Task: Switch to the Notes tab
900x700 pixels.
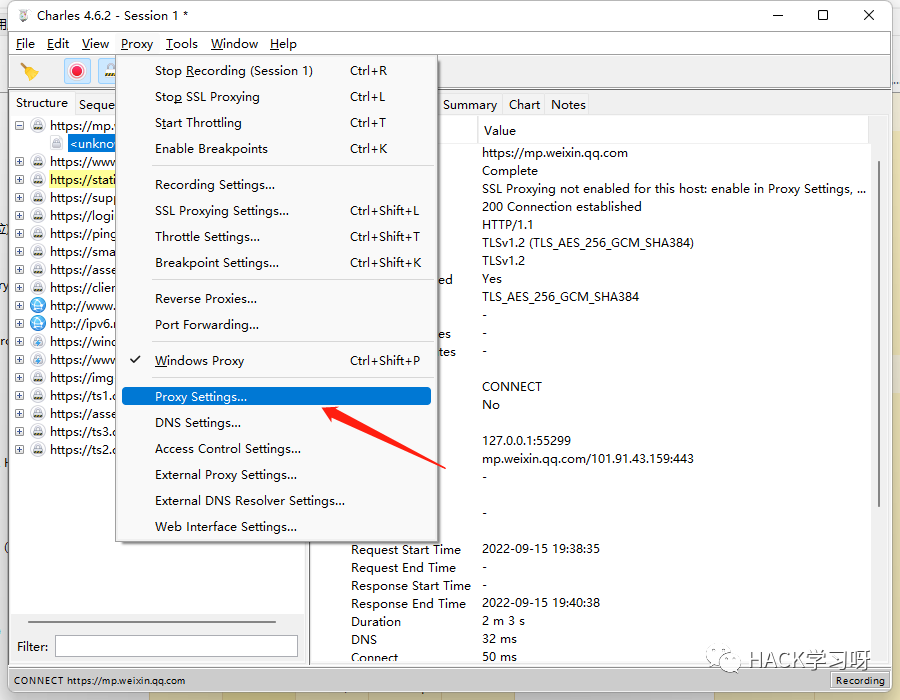Action: [x=568, y=104]
